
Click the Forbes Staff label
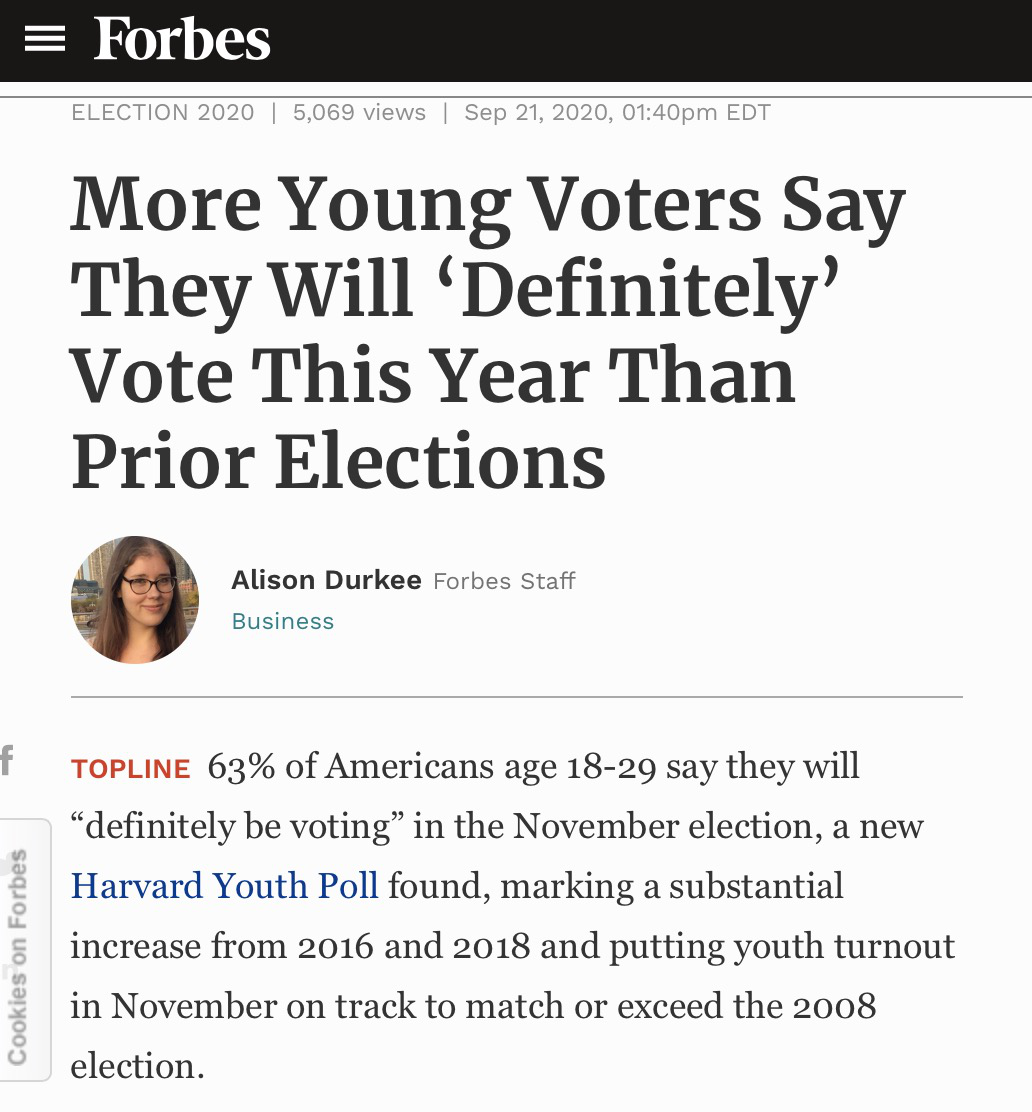click(x=504, y=581)
